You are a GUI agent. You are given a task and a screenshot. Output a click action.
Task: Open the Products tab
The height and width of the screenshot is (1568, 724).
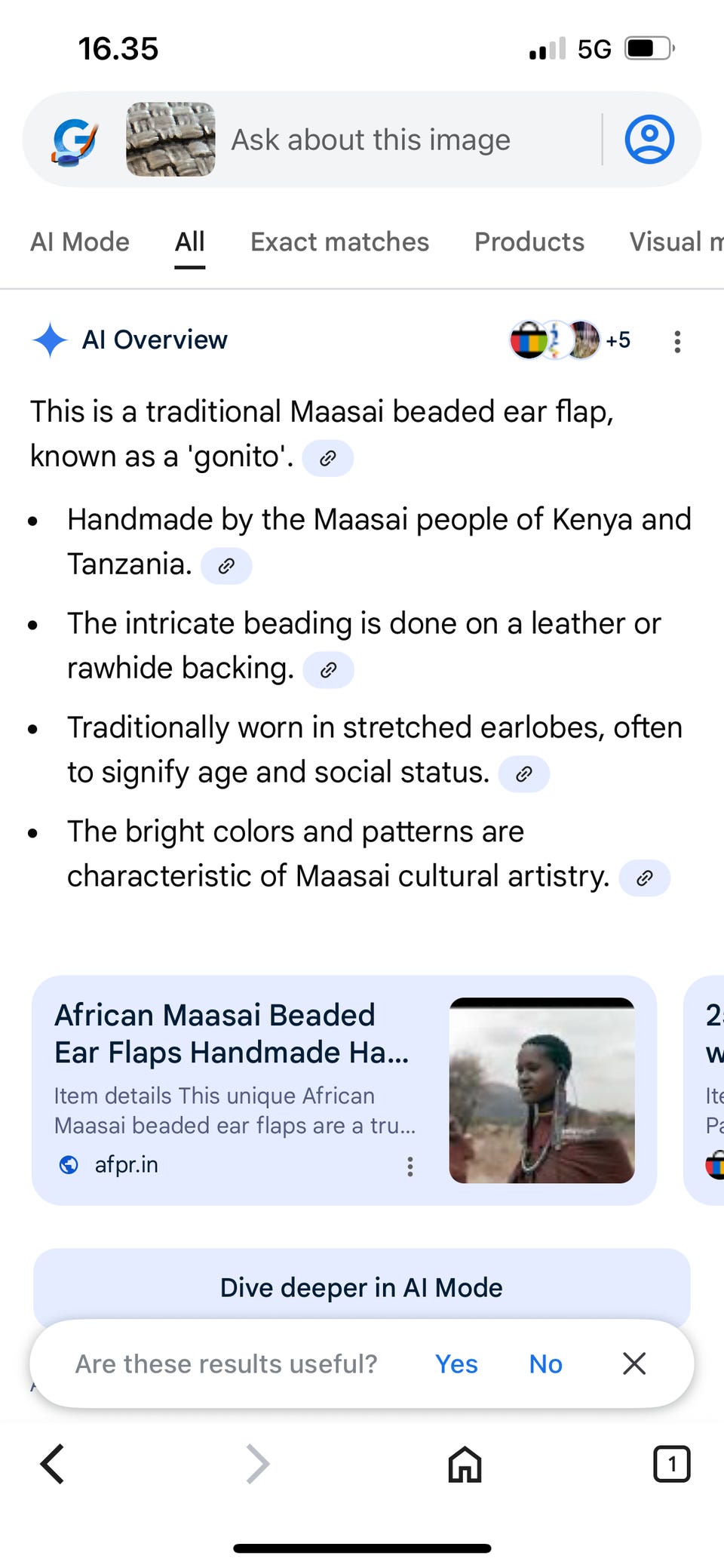(529, 242)
